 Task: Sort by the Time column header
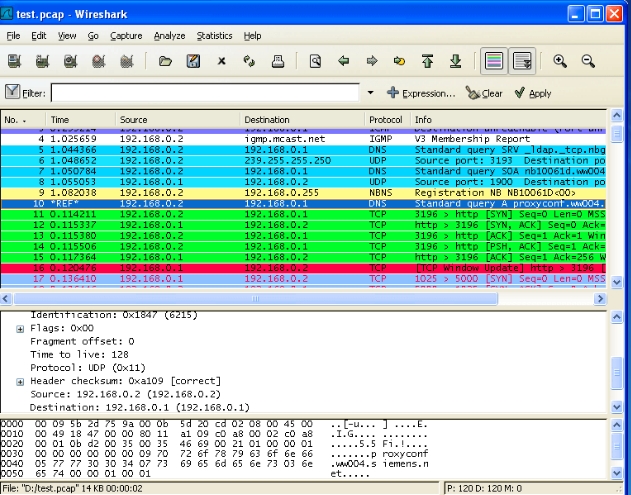pos(80,120)
